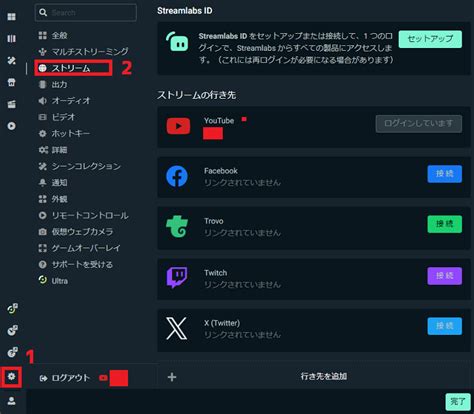This screenshot has width=474, height=414.
Task: Click the plus icon to add destination
Action: point(172,377)
